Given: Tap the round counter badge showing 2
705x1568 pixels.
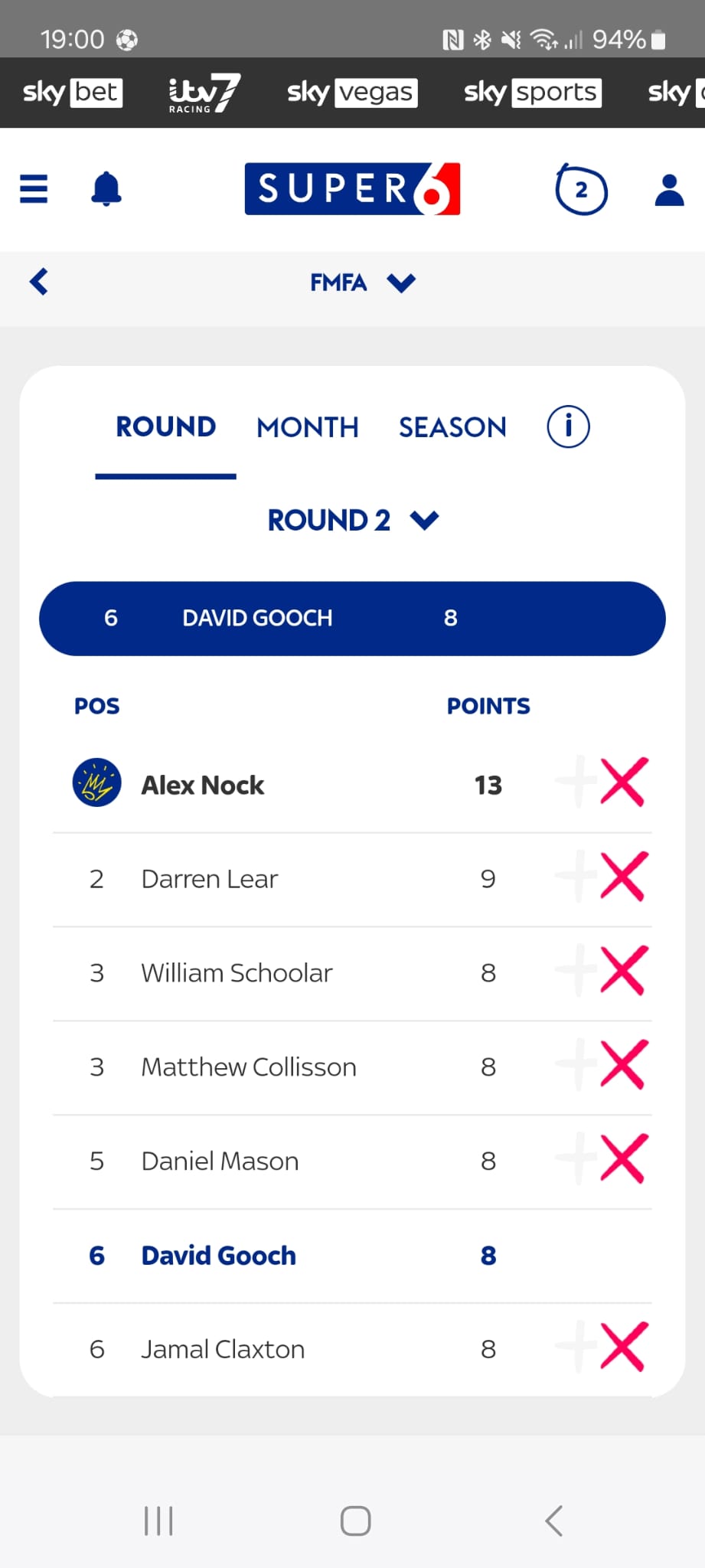Looking at the screenshot, I should click(581, 190).
